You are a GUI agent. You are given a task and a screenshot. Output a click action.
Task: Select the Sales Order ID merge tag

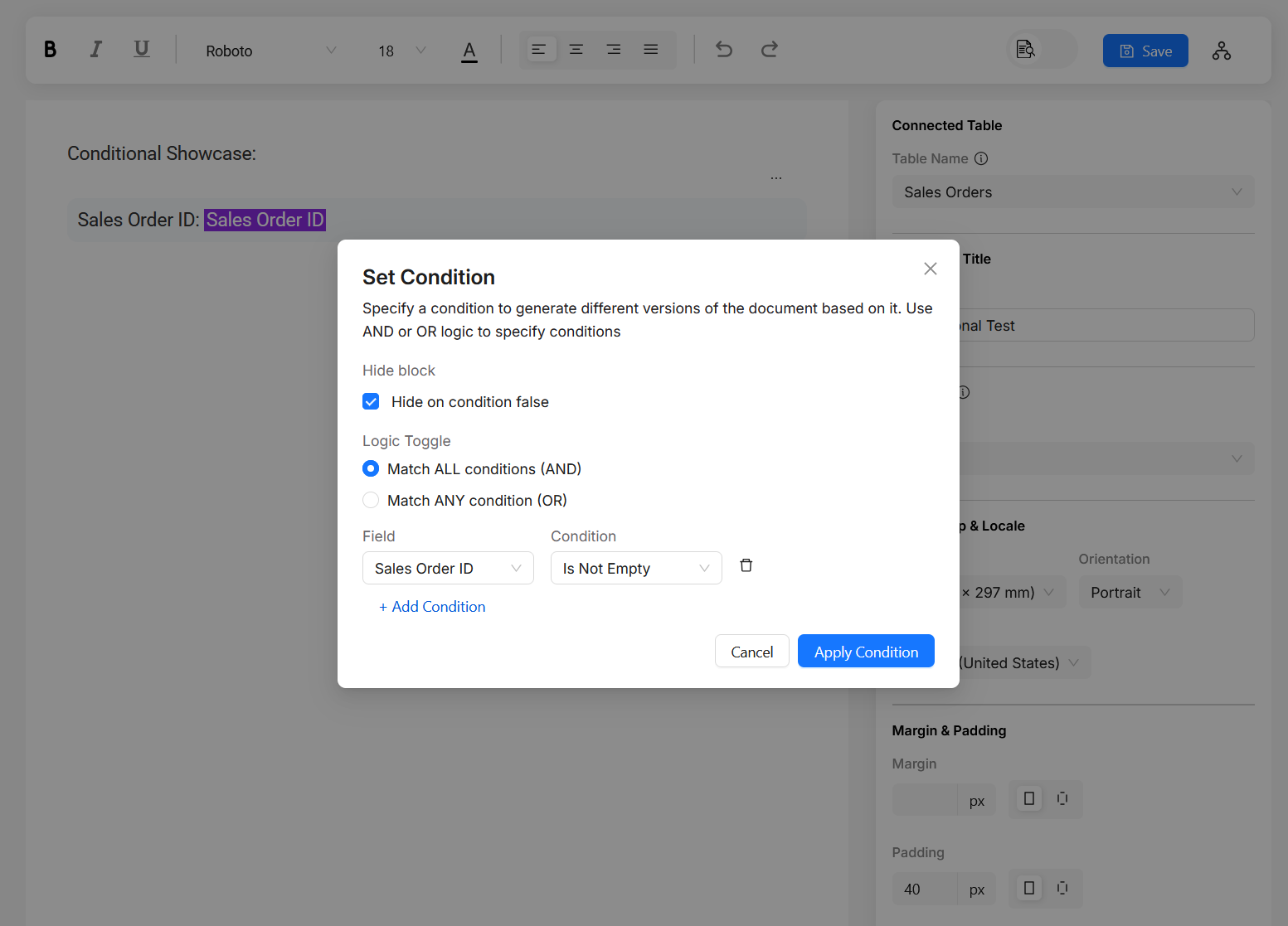(265, 220)
